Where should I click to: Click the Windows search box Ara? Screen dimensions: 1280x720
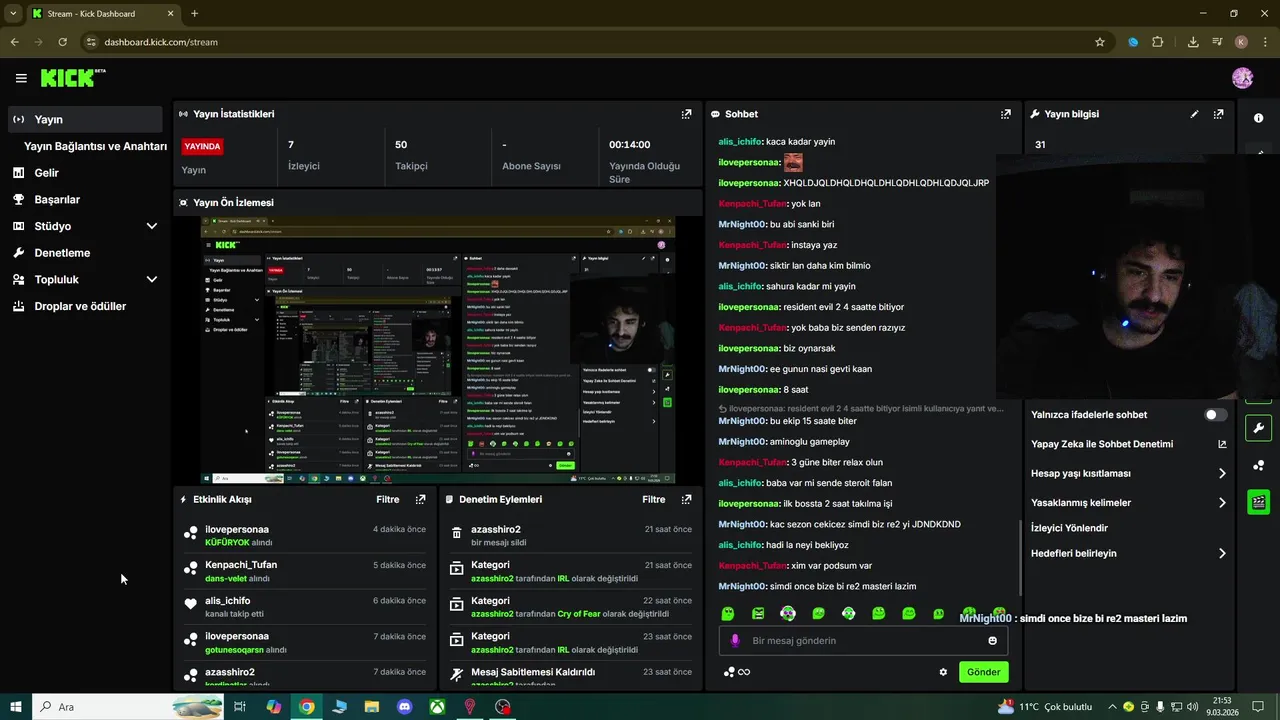pos(128,707)
